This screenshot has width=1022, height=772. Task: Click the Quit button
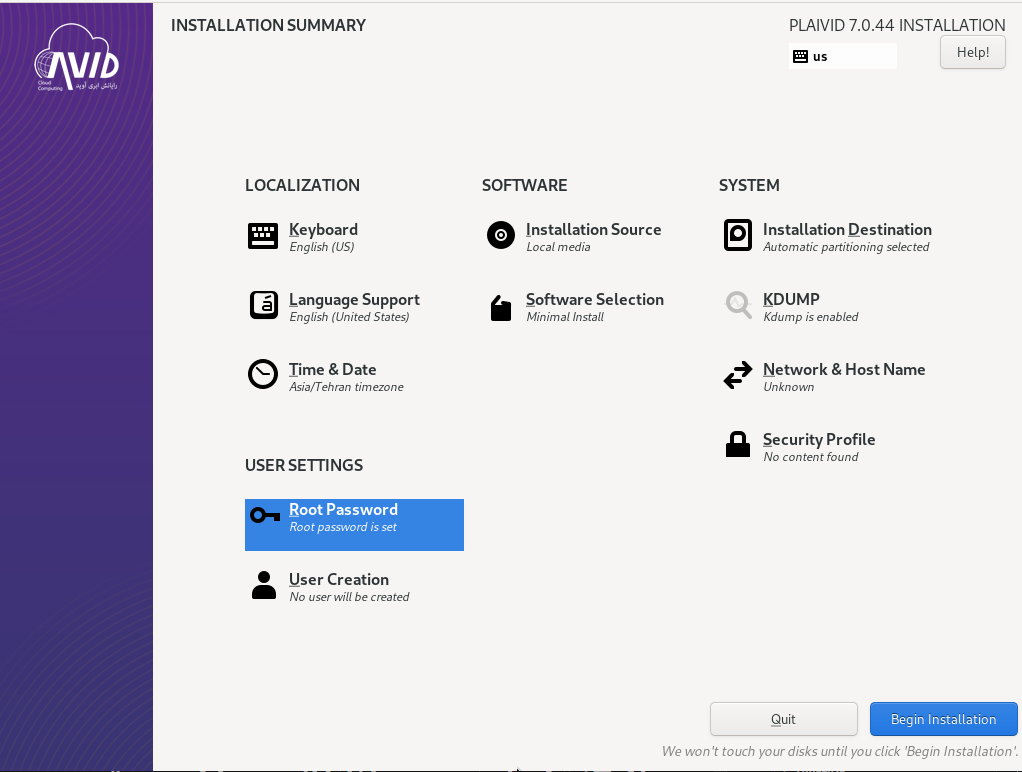783,719
